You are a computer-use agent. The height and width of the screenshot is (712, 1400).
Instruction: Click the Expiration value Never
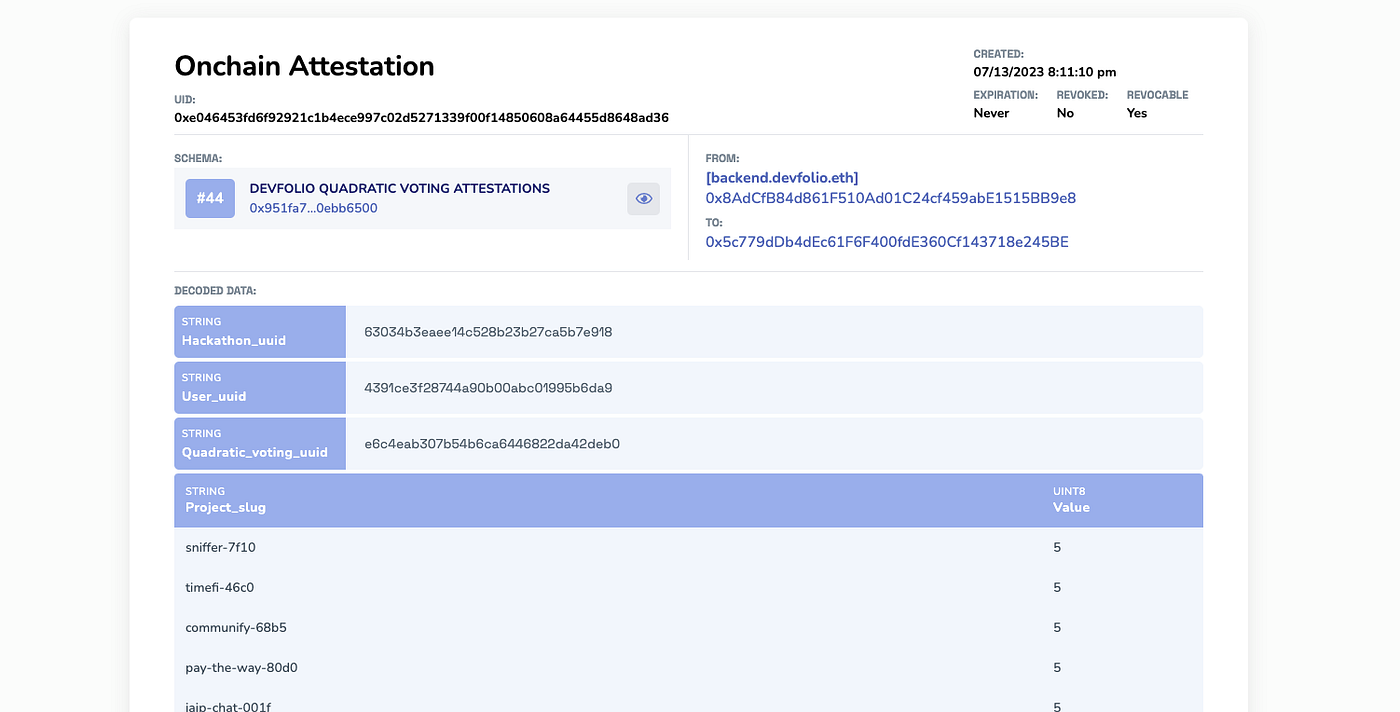(x=991, y=113)
